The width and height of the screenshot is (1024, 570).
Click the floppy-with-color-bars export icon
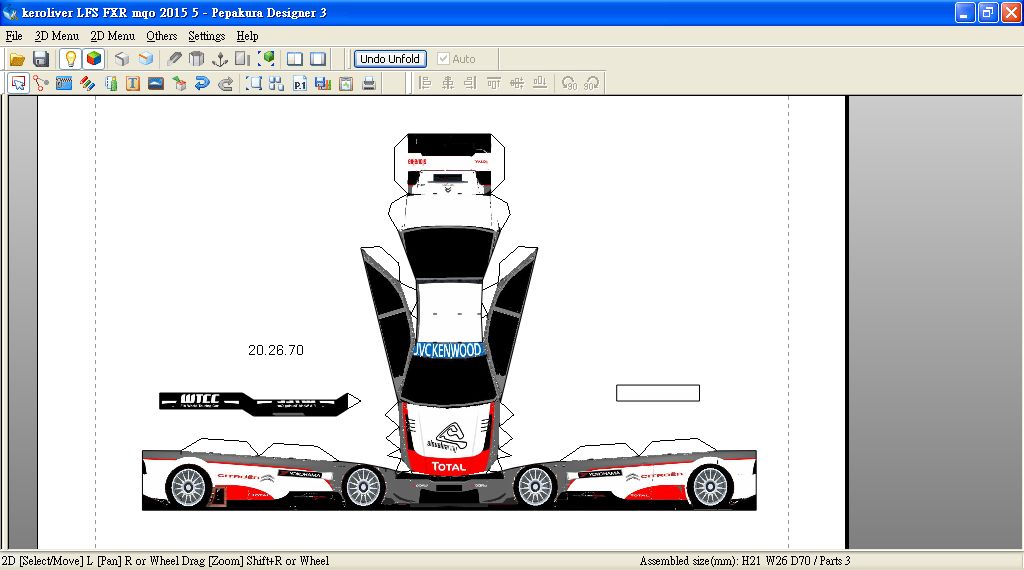(x=323, y=84)
